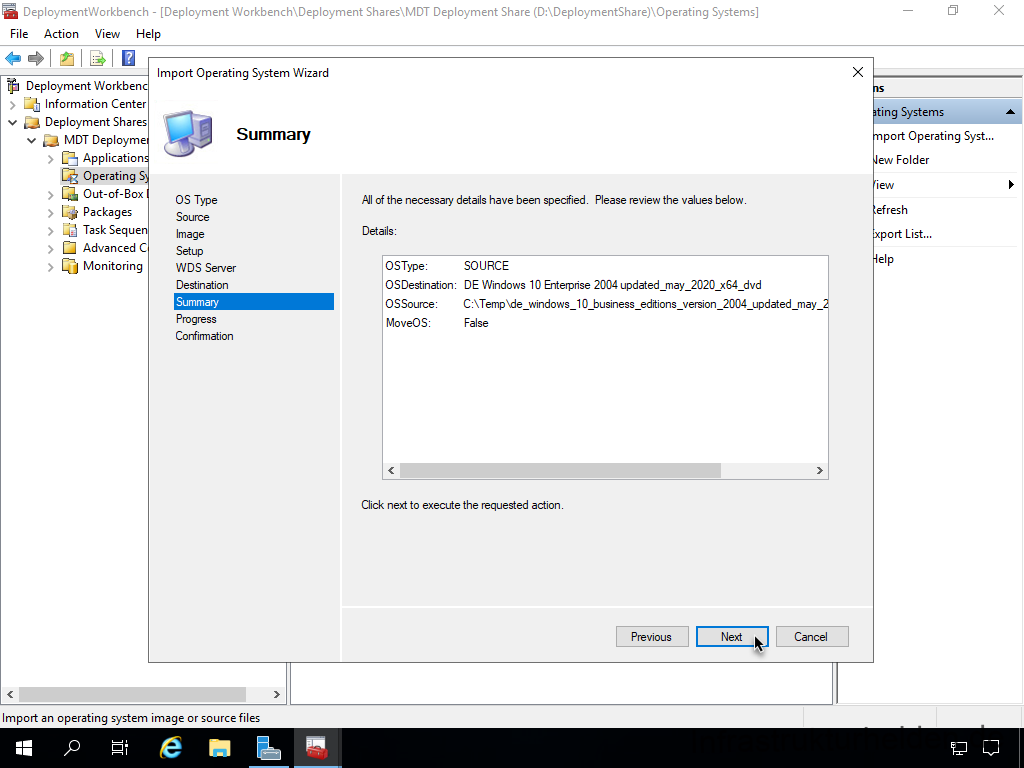Open the Windows Start menu

tap(24, 748)
